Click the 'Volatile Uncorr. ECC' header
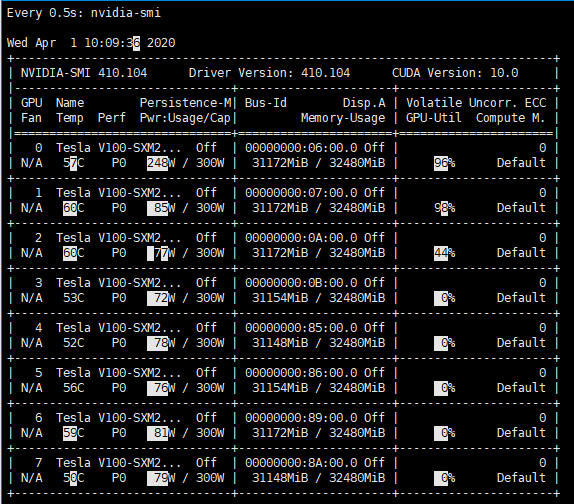This screenshot has width=574, height=504. coord(476,103)
